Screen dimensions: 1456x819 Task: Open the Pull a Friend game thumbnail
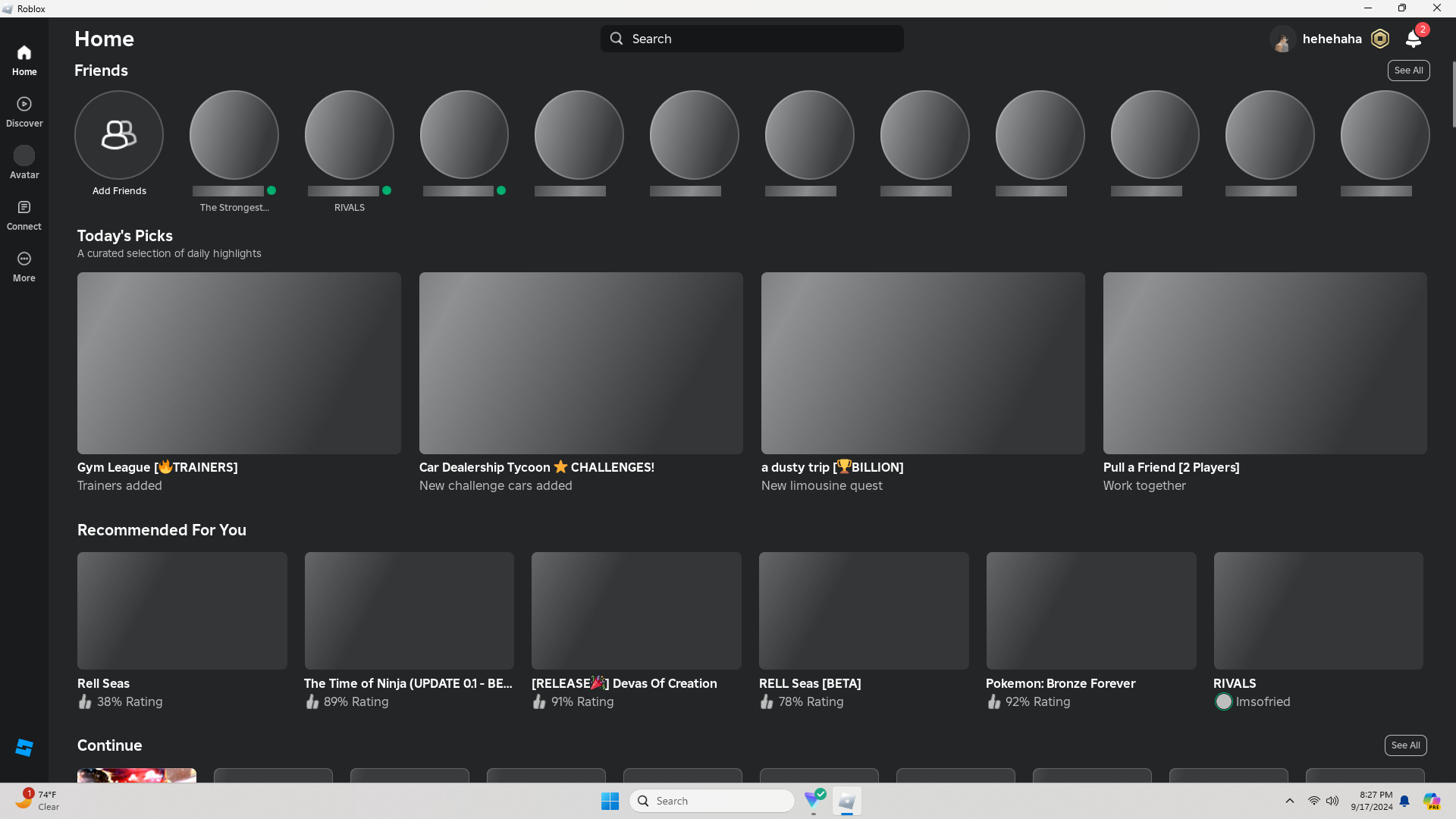click(x=1264, y=363)
